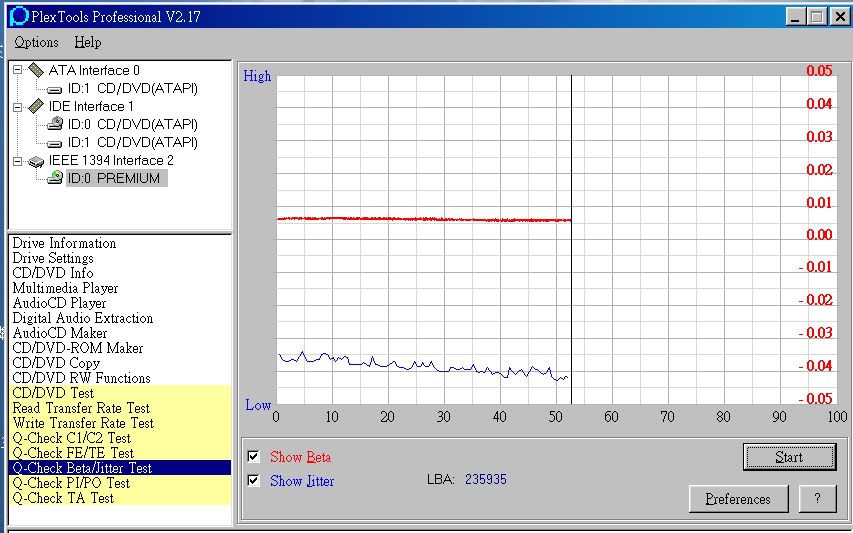
Task: Close the PlexTools window
Action: coord(839,17)
